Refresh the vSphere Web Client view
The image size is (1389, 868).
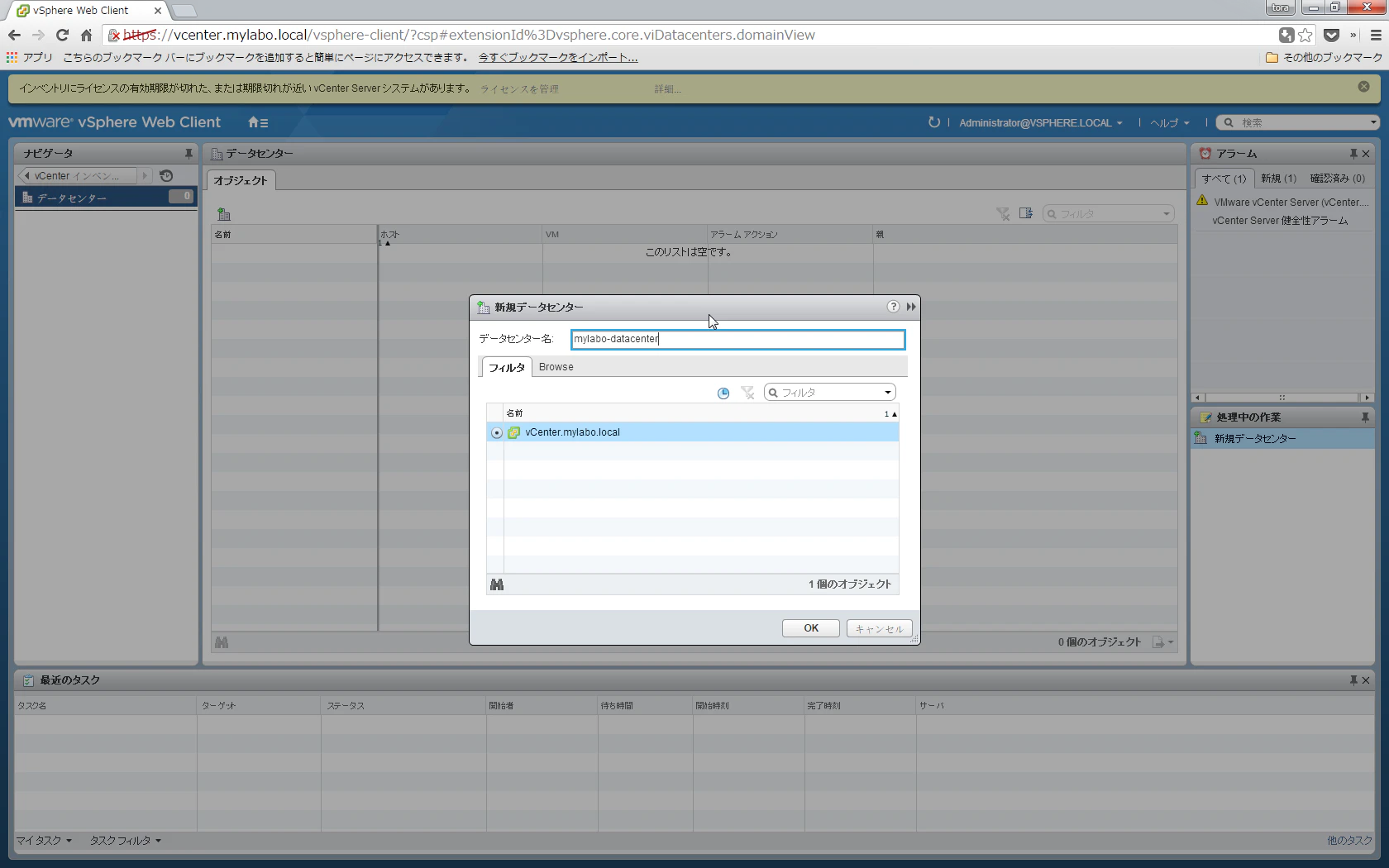click(x=934, y=122)
